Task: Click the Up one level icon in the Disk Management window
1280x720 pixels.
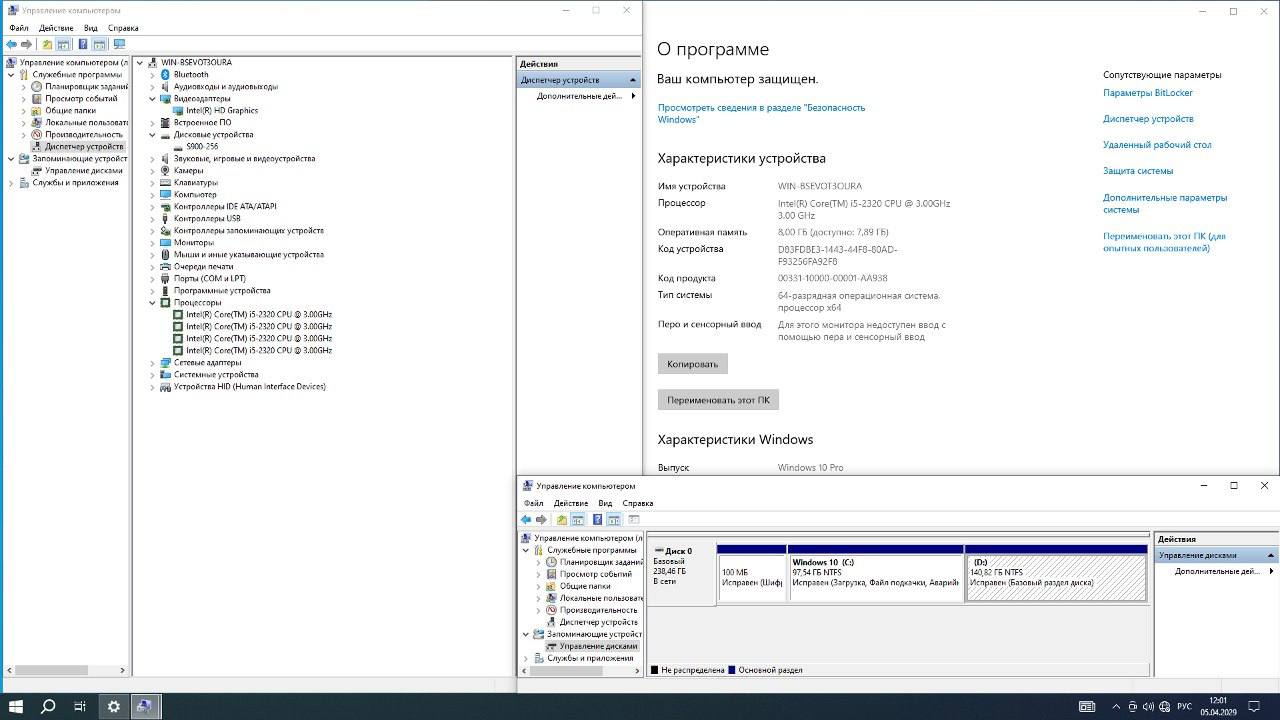Action: click(561, 520)
